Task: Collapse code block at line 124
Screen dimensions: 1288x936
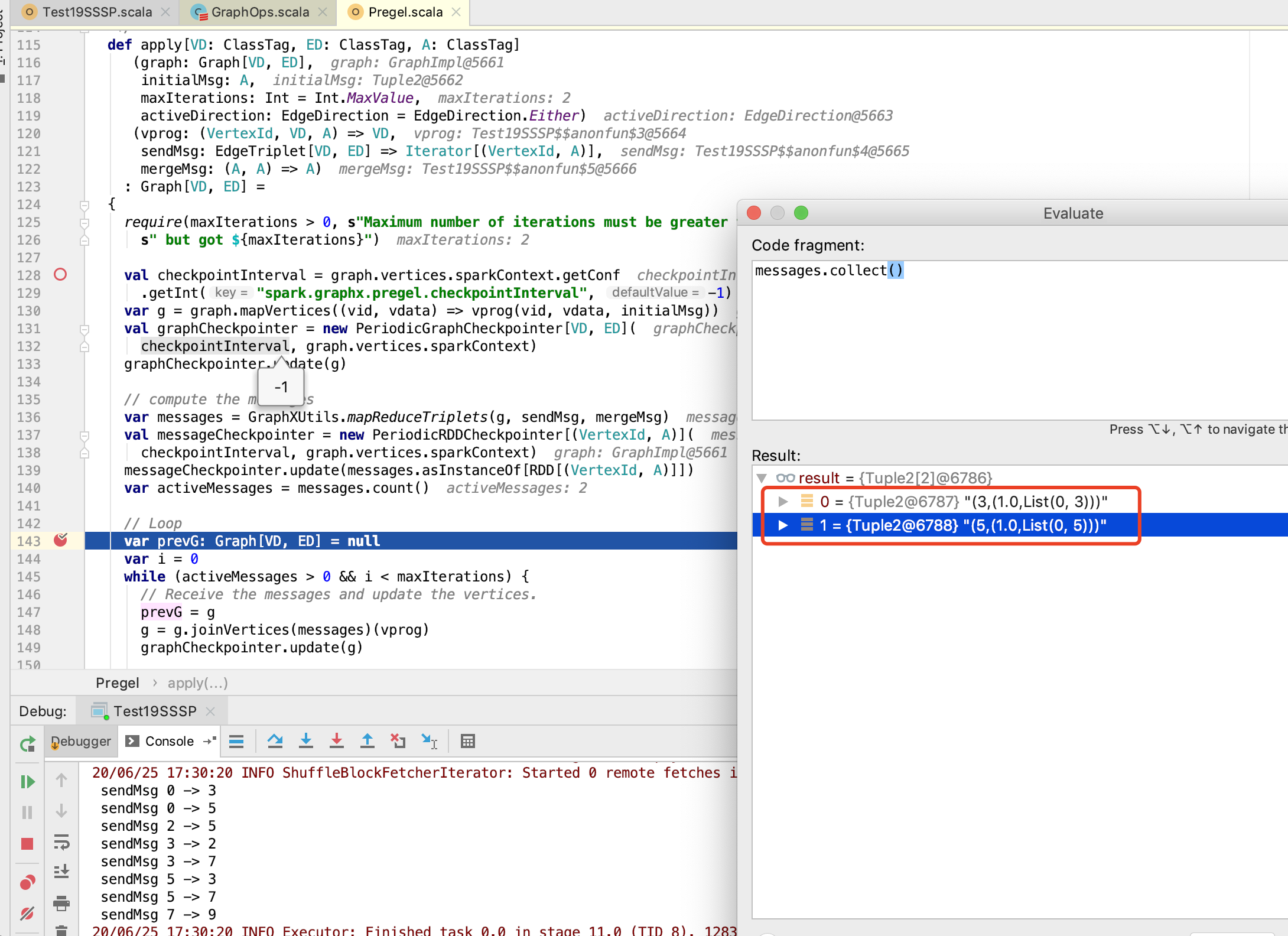Action: pyautogui.click(x=84, y=205)
